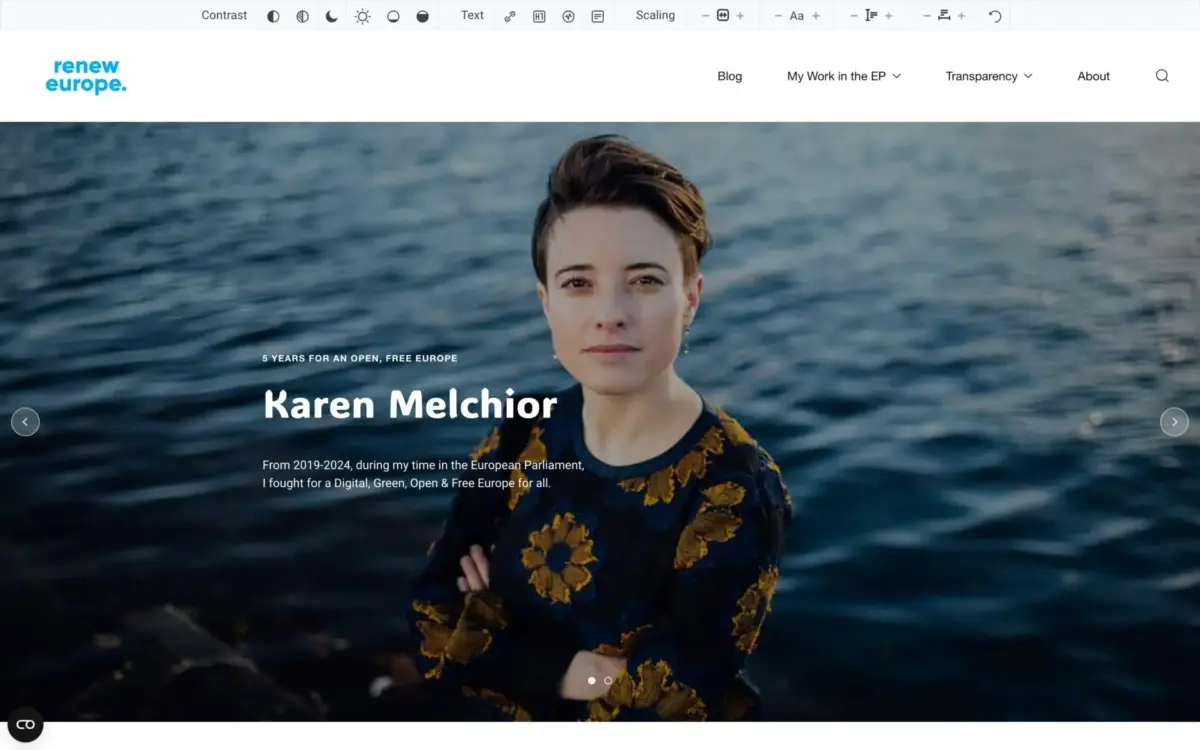The height and width of the screenshot is (750, 1200).
Task: Expand the Transparency dropdown menu
Action: pos(988,76)
